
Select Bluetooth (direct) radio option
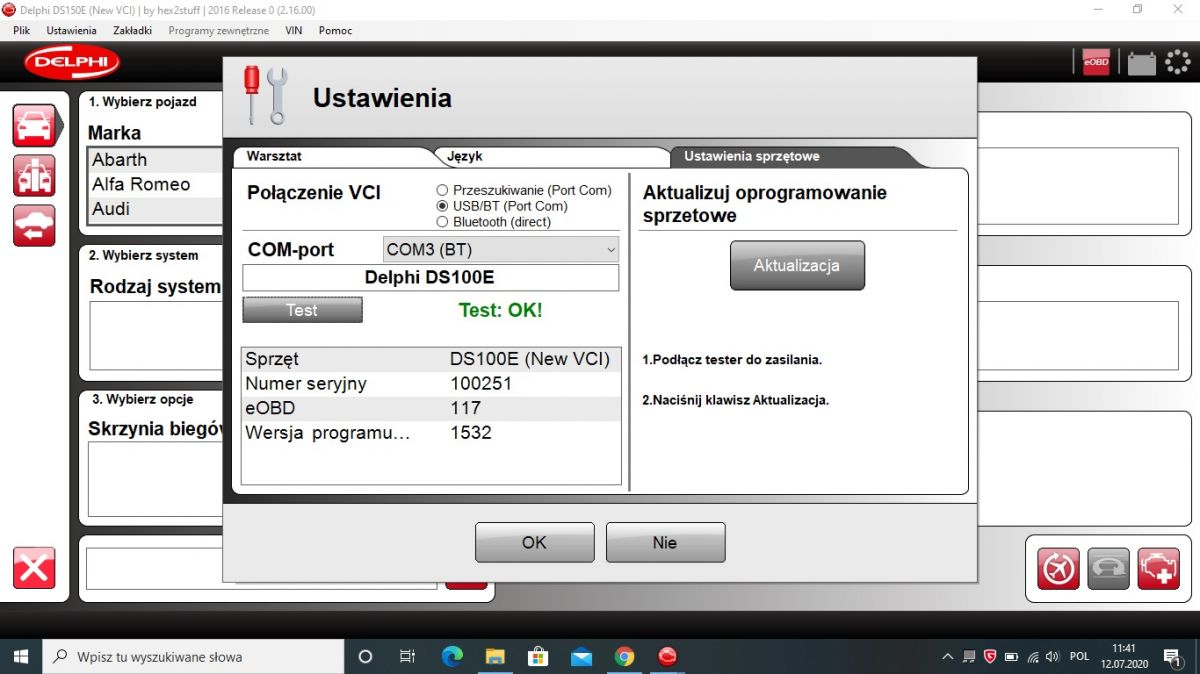442,222
